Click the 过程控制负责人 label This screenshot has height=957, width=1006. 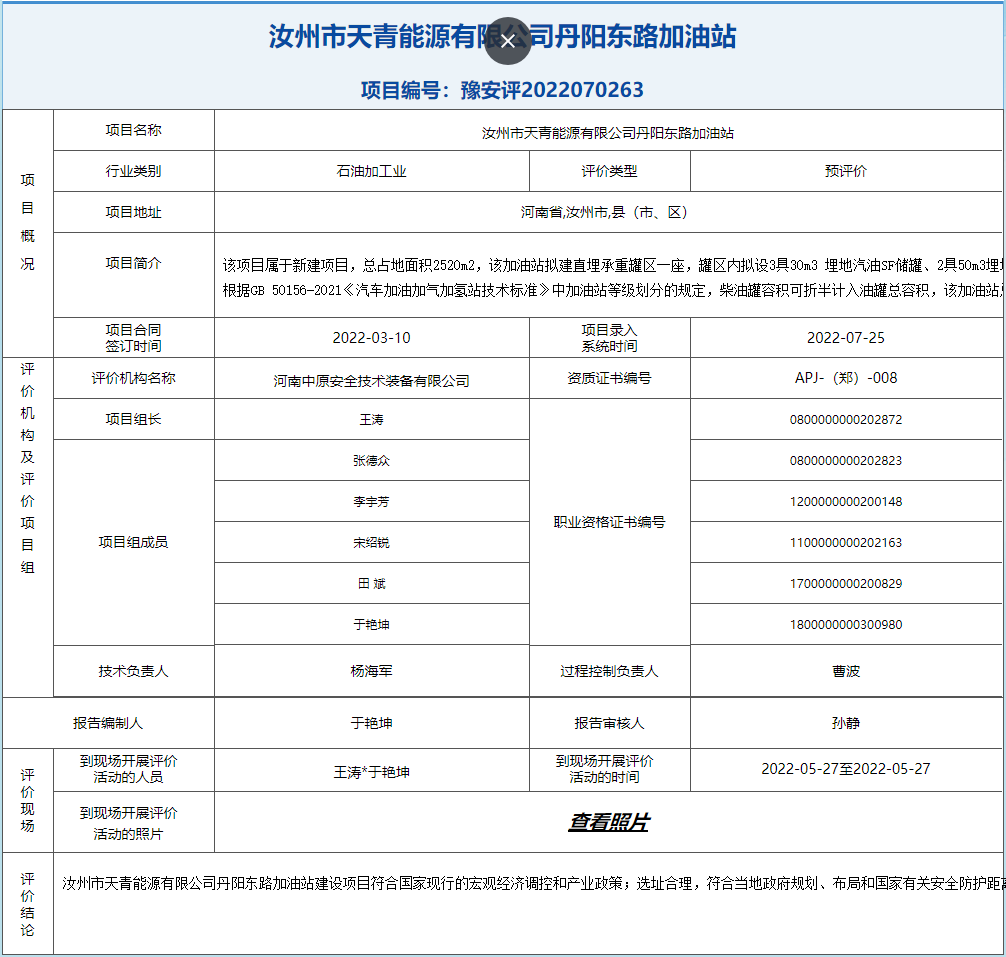(609, 671)
